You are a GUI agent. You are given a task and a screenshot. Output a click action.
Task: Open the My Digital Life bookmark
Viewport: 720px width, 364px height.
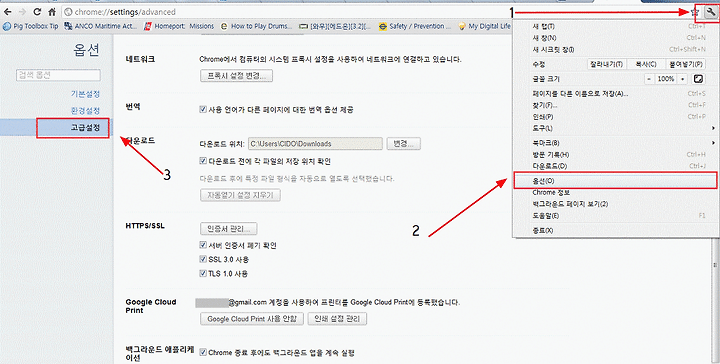484,26
